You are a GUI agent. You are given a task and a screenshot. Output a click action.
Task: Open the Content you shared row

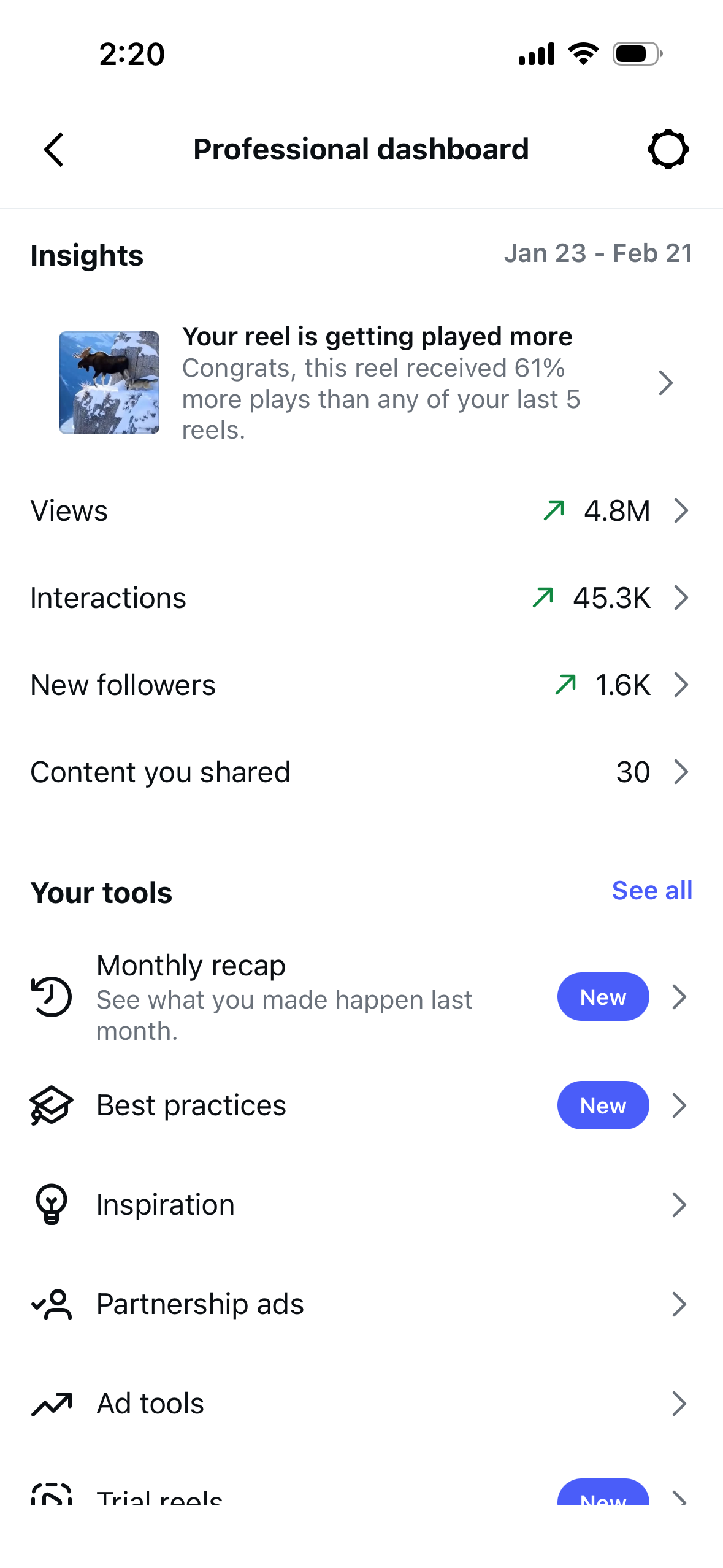pos(361,772)
